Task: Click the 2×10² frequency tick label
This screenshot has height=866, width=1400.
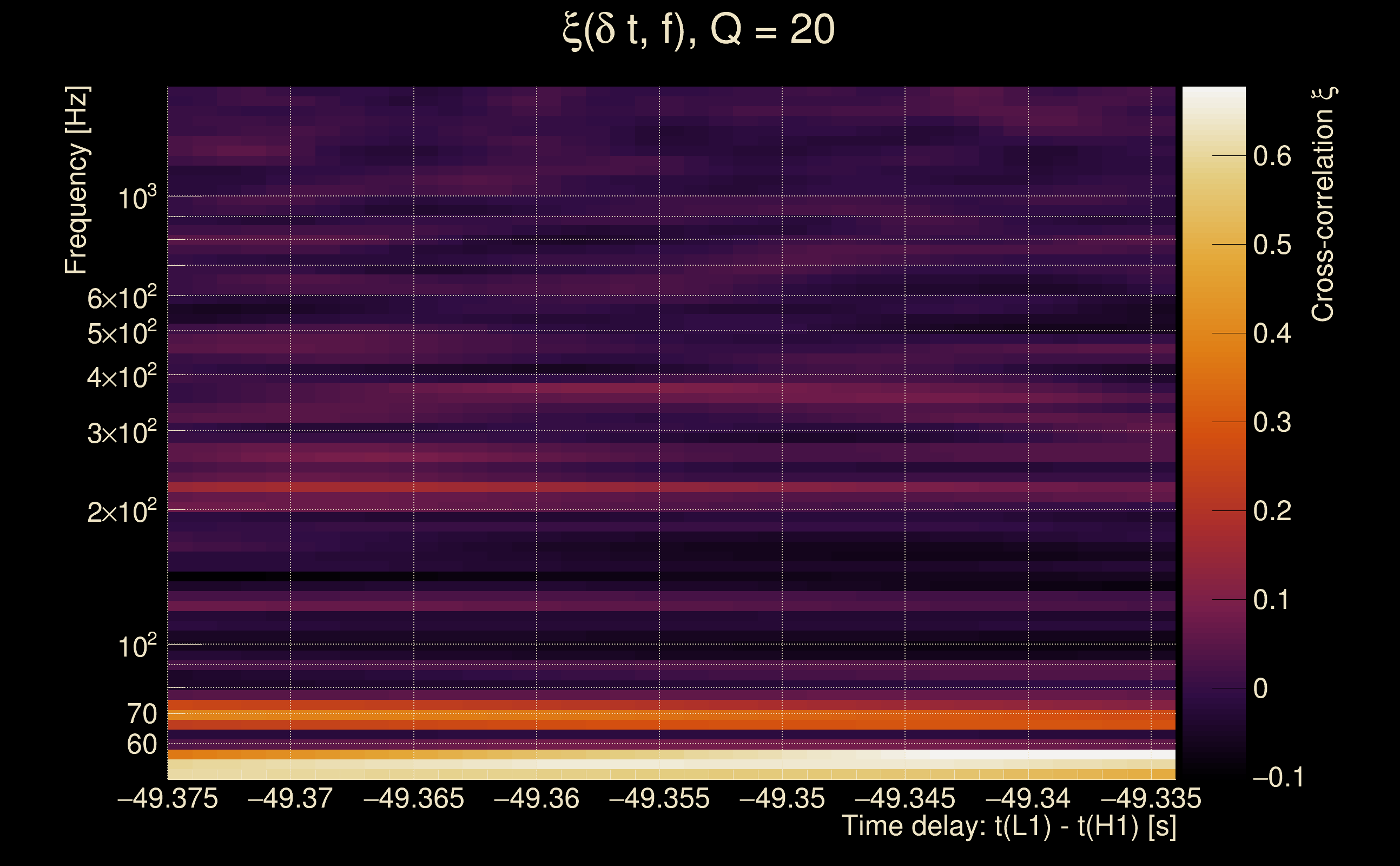Action: coord(122,511)
